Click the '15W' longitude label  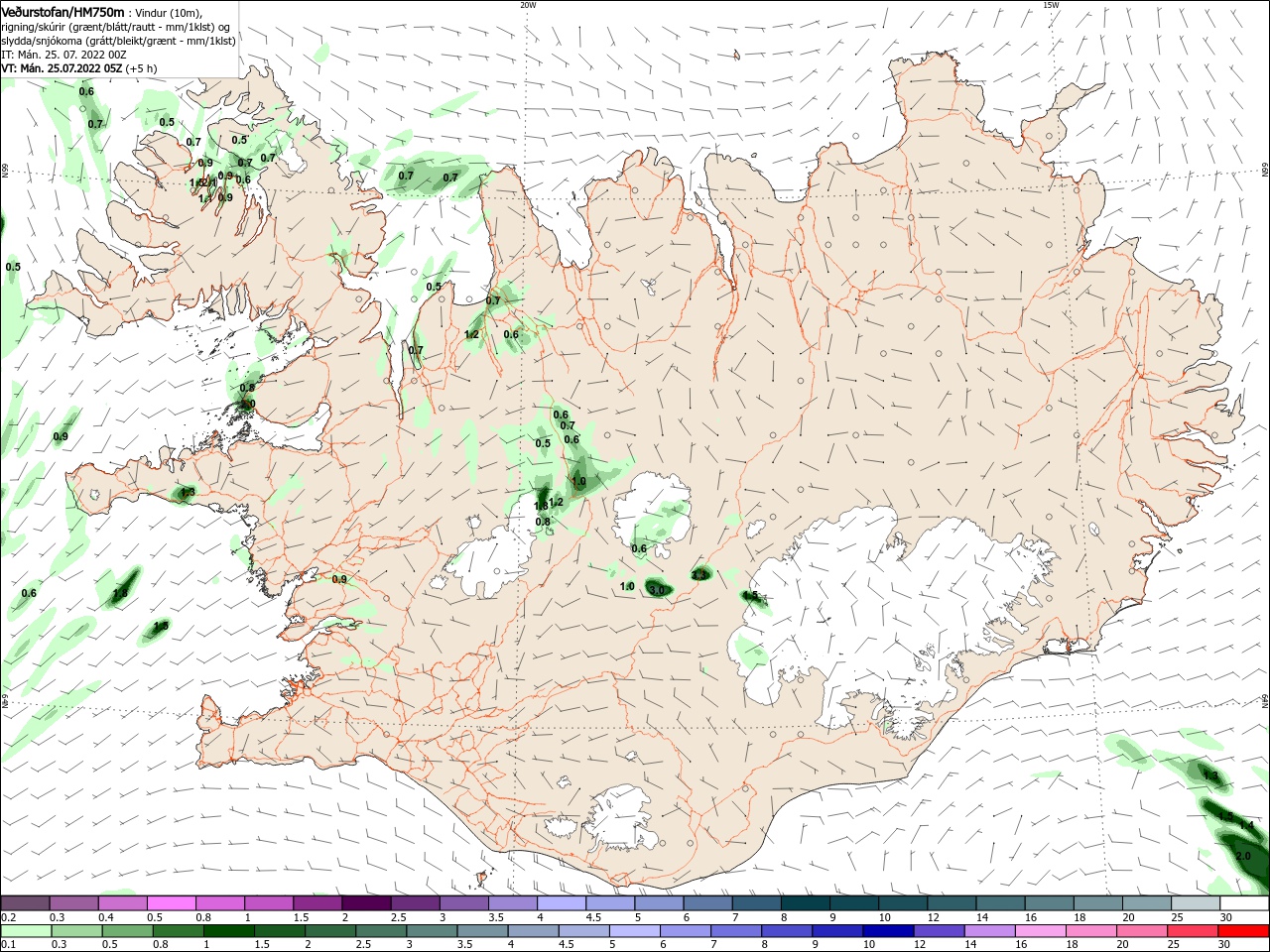click(x=1051, y=5)
